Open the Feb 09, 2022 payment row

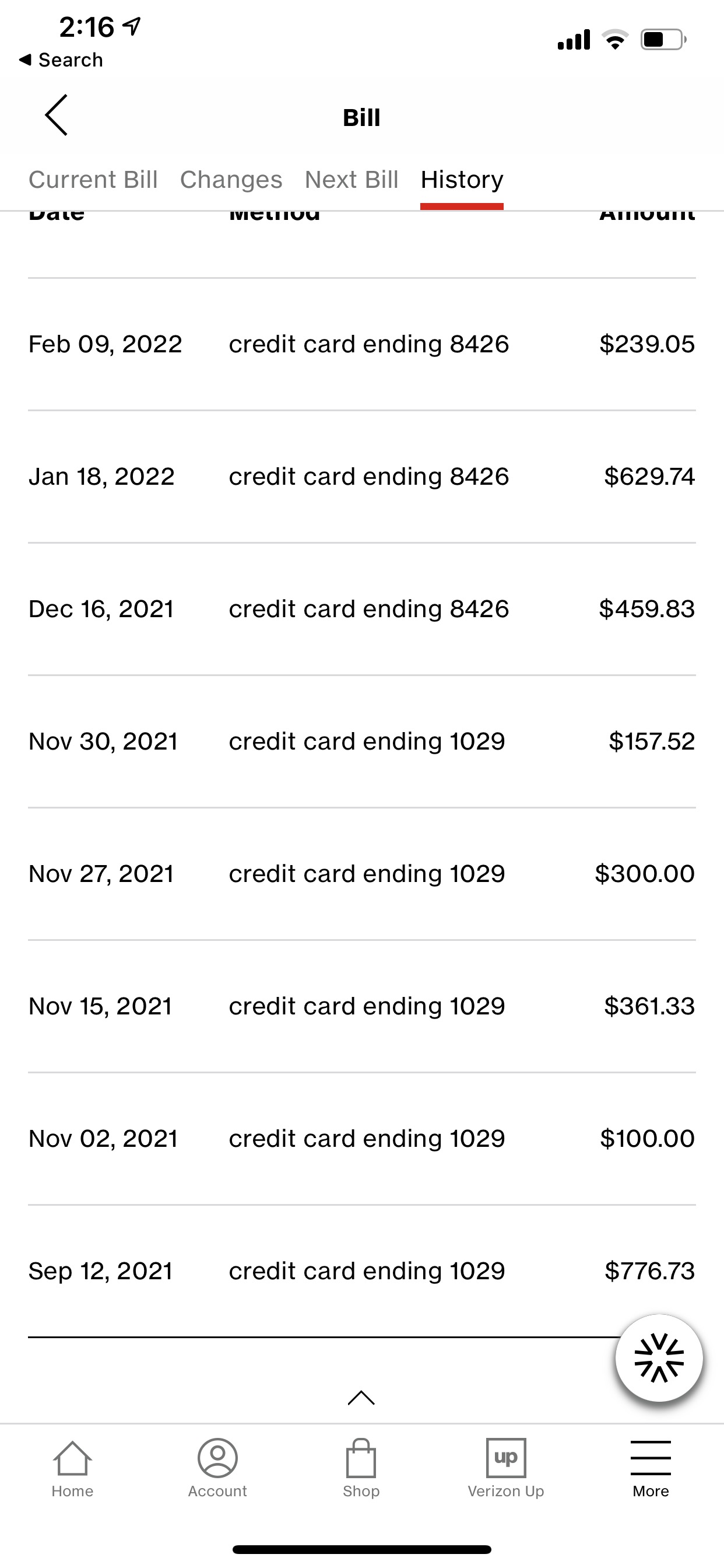tap(361, 345)
